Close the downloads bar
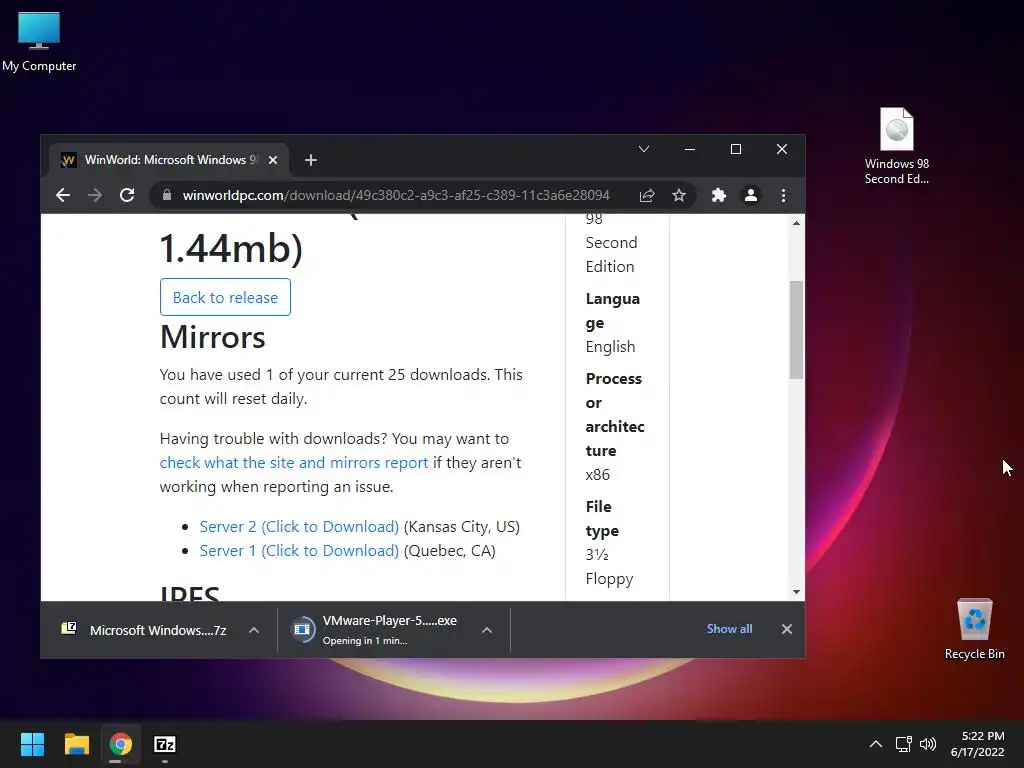 [x=787, y=629]
